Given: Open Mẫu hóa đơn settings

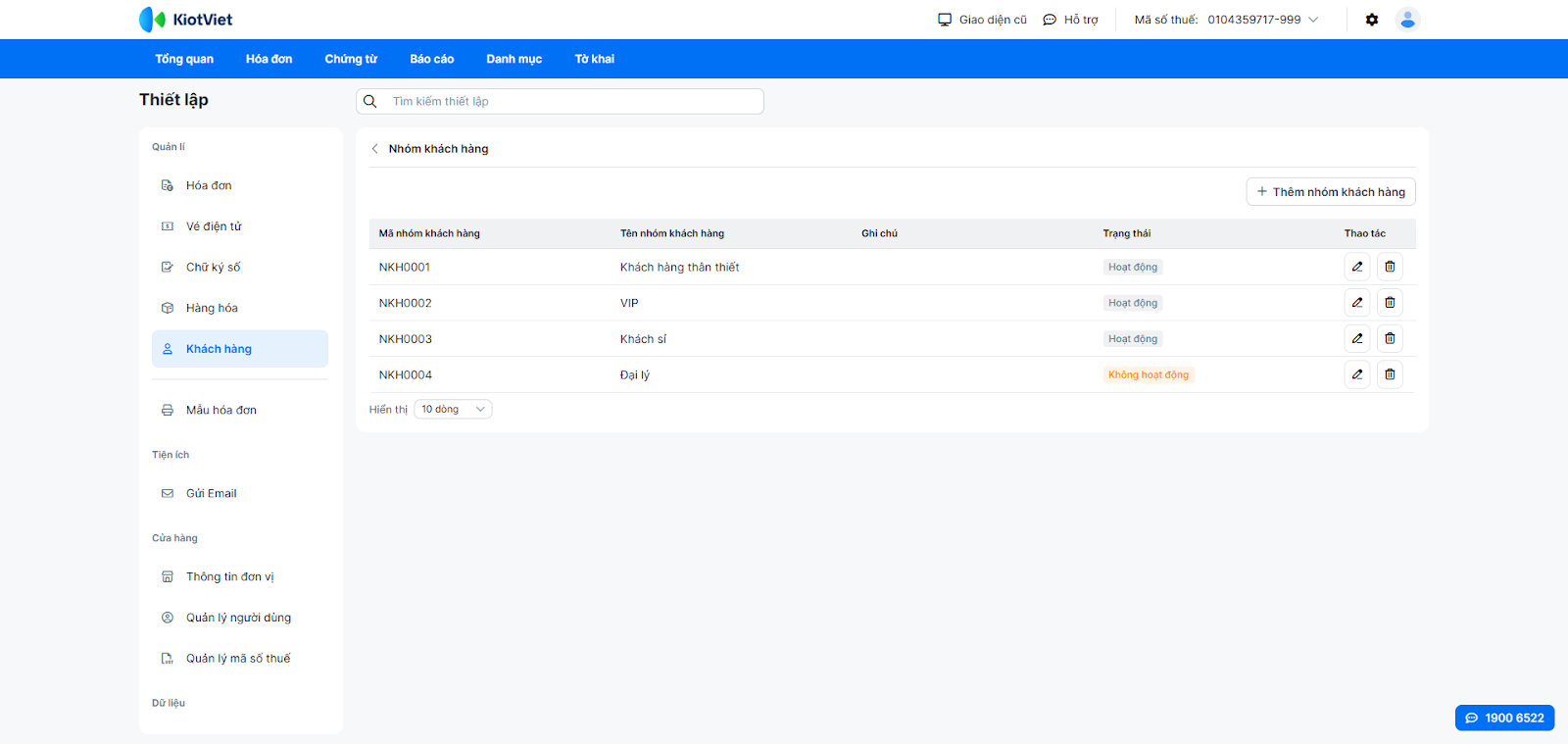Looking at the screenshot, I should click(x=220, y=410).
